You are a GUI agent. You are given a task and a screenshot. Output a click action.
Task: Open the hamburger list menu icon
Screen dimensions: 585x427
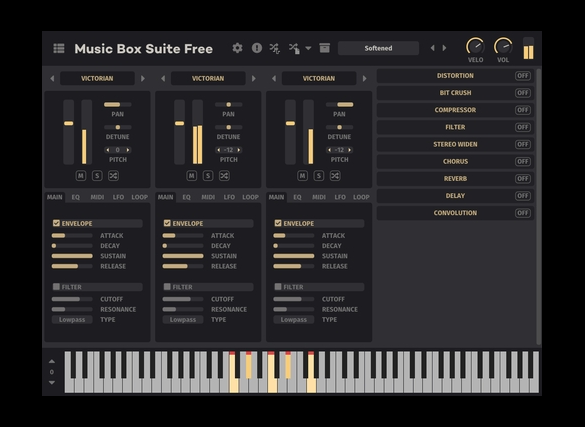(x=59, y=48)
